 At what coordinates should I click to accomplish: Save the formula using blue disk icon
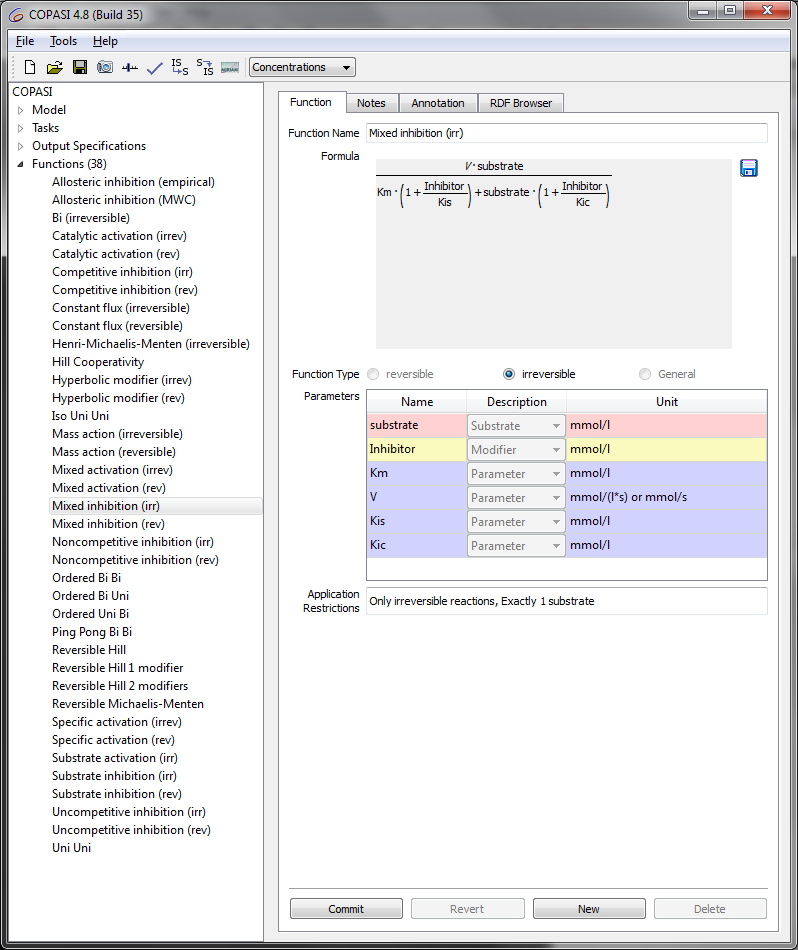(x=749, y=168)
